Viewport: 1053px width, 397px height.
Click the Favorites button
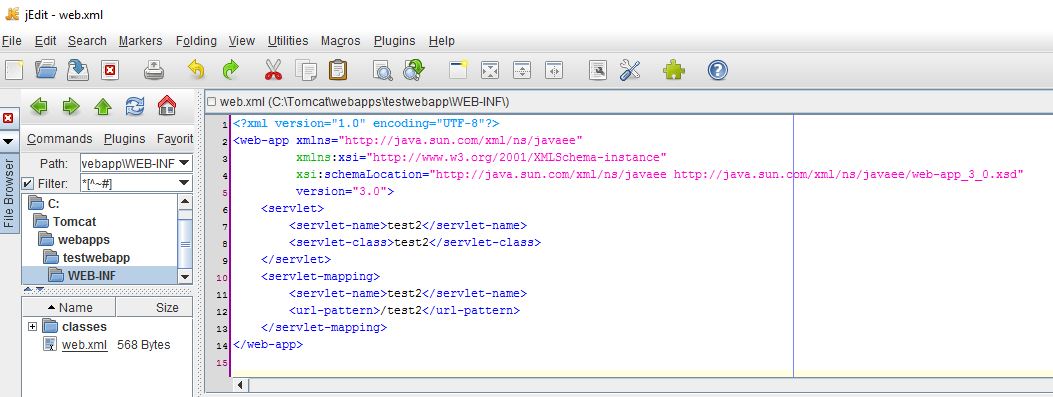[175, 139]
